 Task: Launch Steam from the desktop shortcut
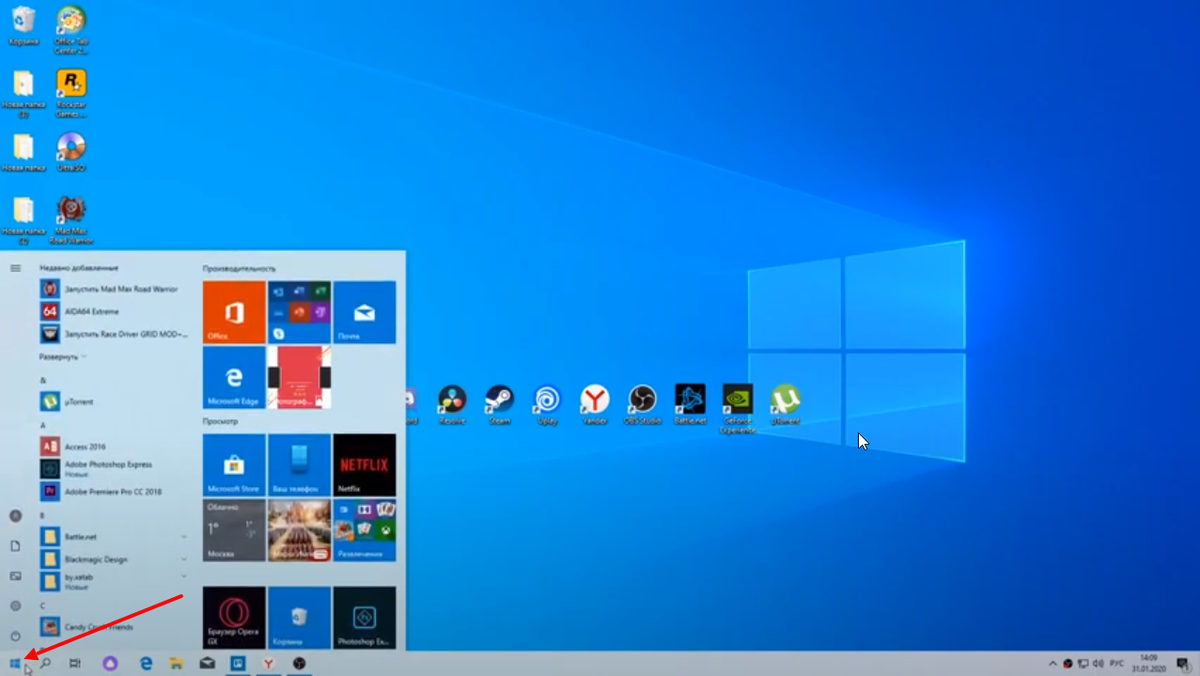(499, 404)
